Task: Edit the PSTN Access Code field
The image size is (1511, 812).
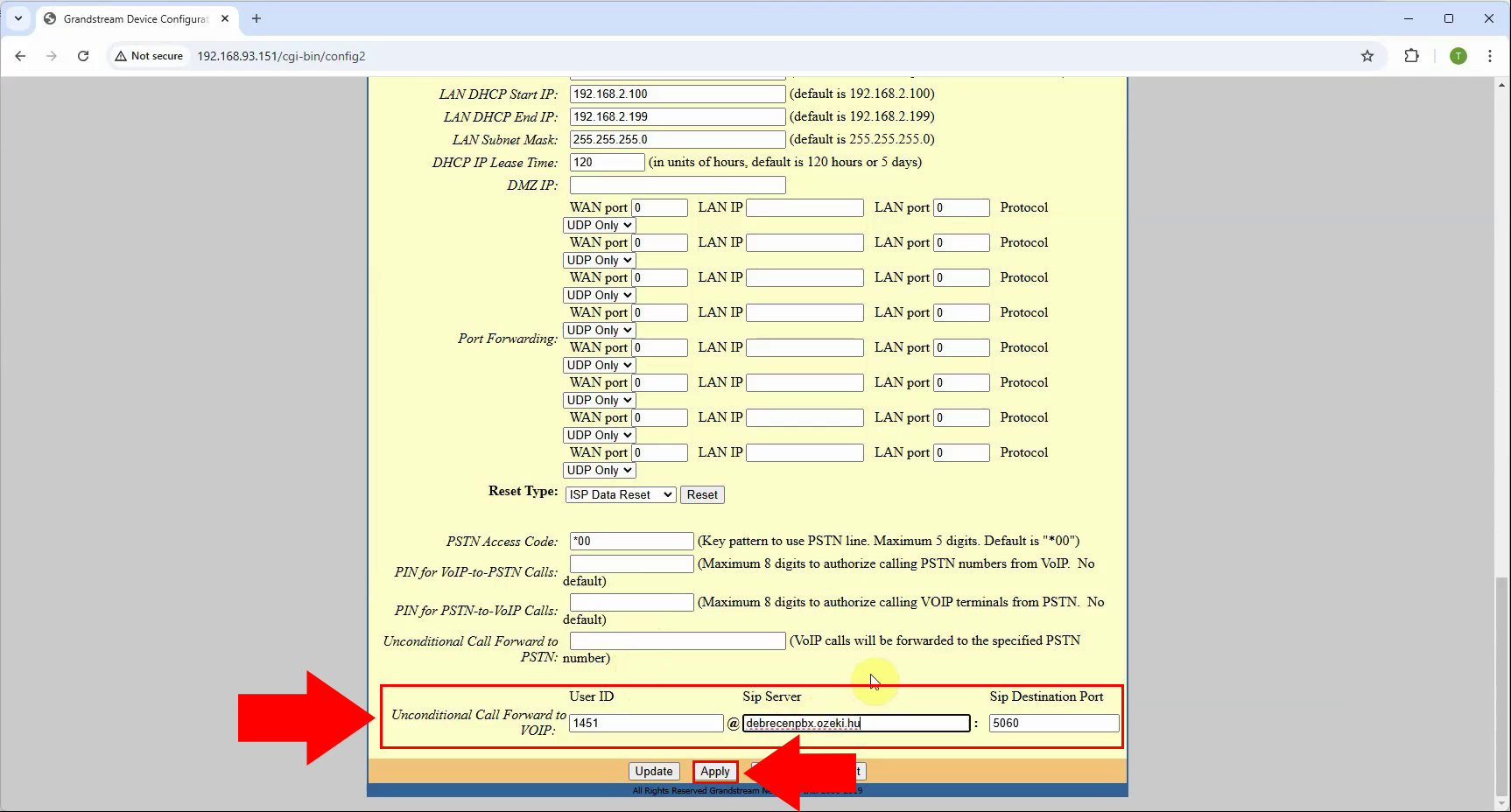Action: [x=632, y=541]
